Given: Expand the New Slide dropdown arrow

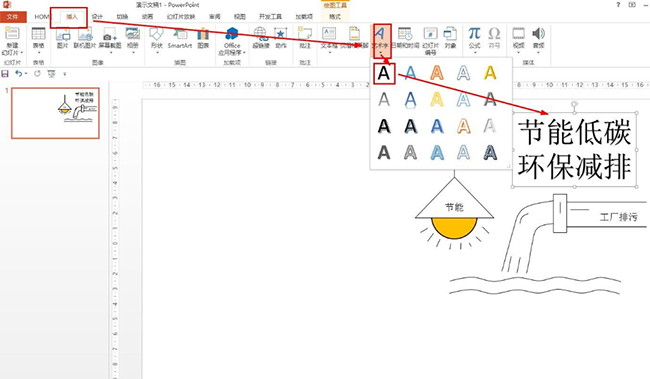Looking at the screenshot, I should 22,53.
